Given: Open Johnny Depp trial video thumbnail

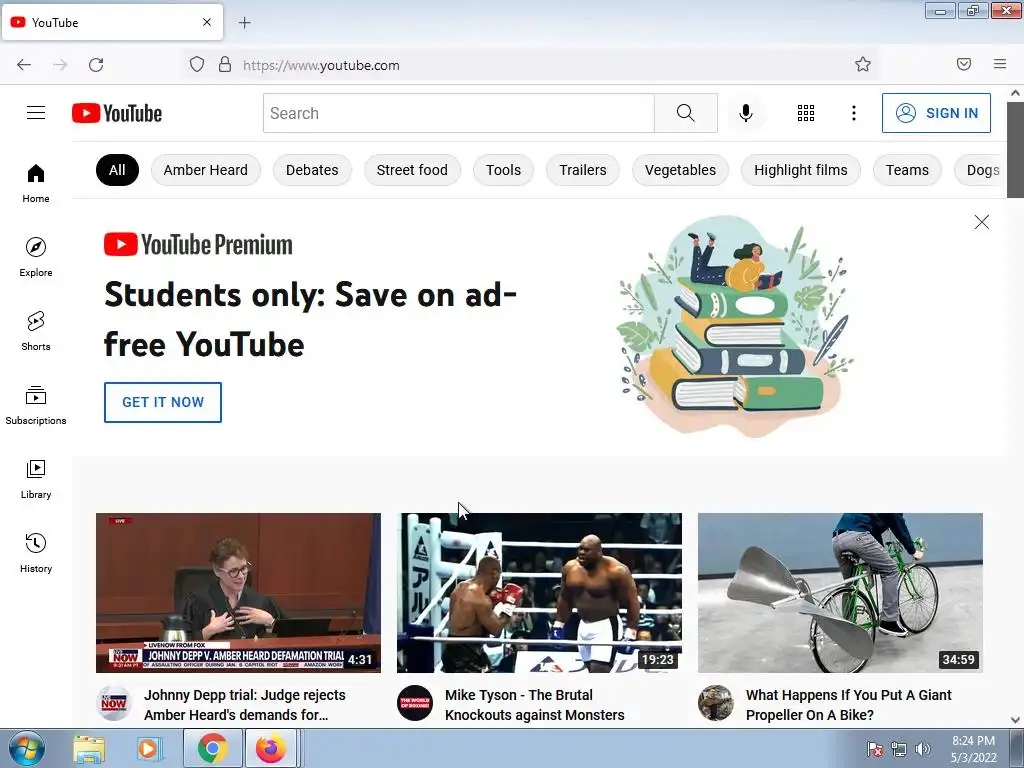Looking at the screenshot, I should [x=238, y=593].
